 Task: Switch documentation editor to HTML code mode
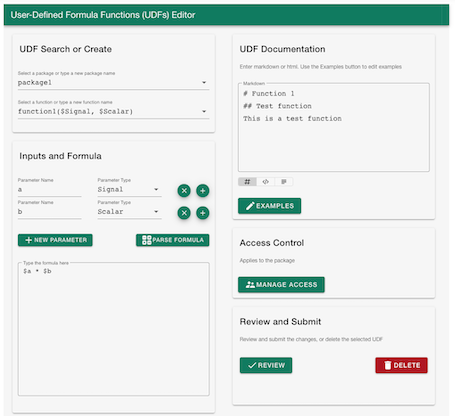(x=266, y=182)
